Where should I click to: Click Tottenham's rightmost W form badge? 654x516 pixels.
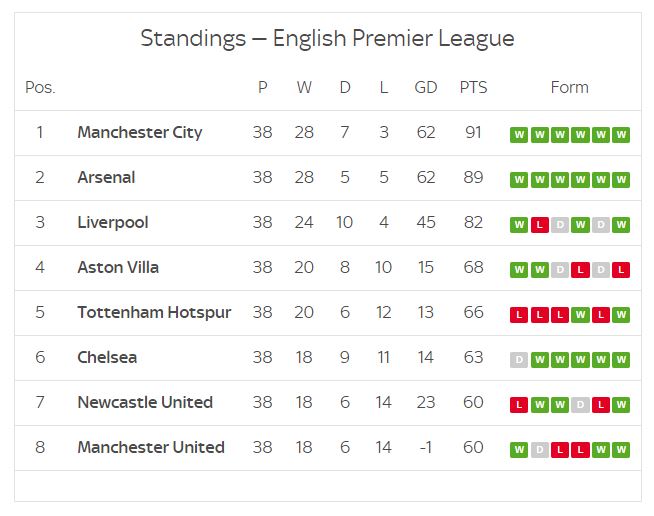click(621, 315)
